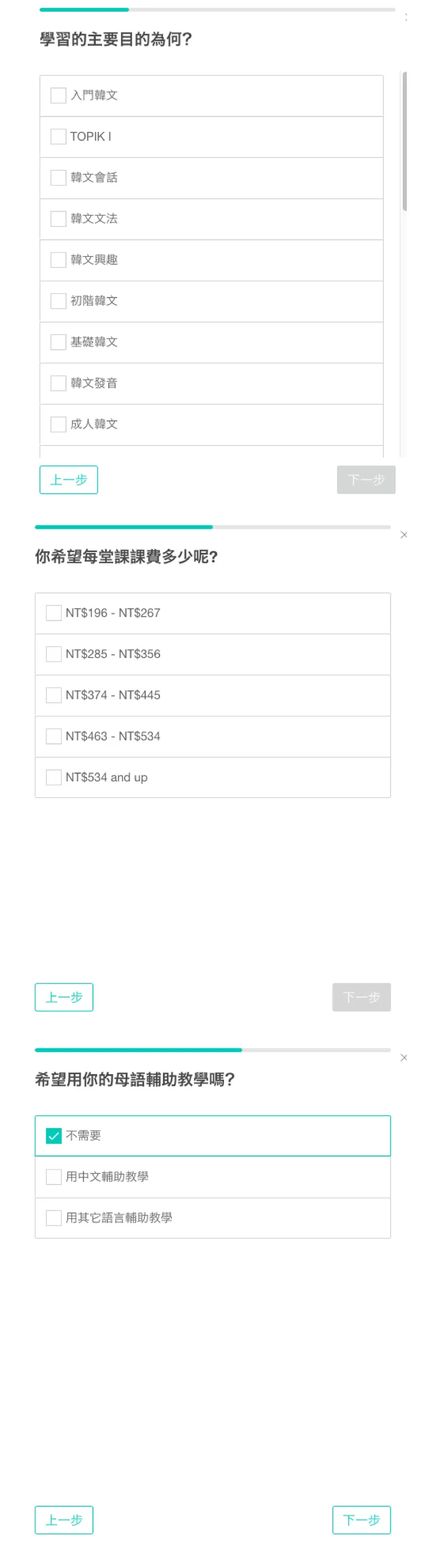Select the 成人韓文 checkbox
Viewport: 432px width, 1568px height.
coord(58,424)
